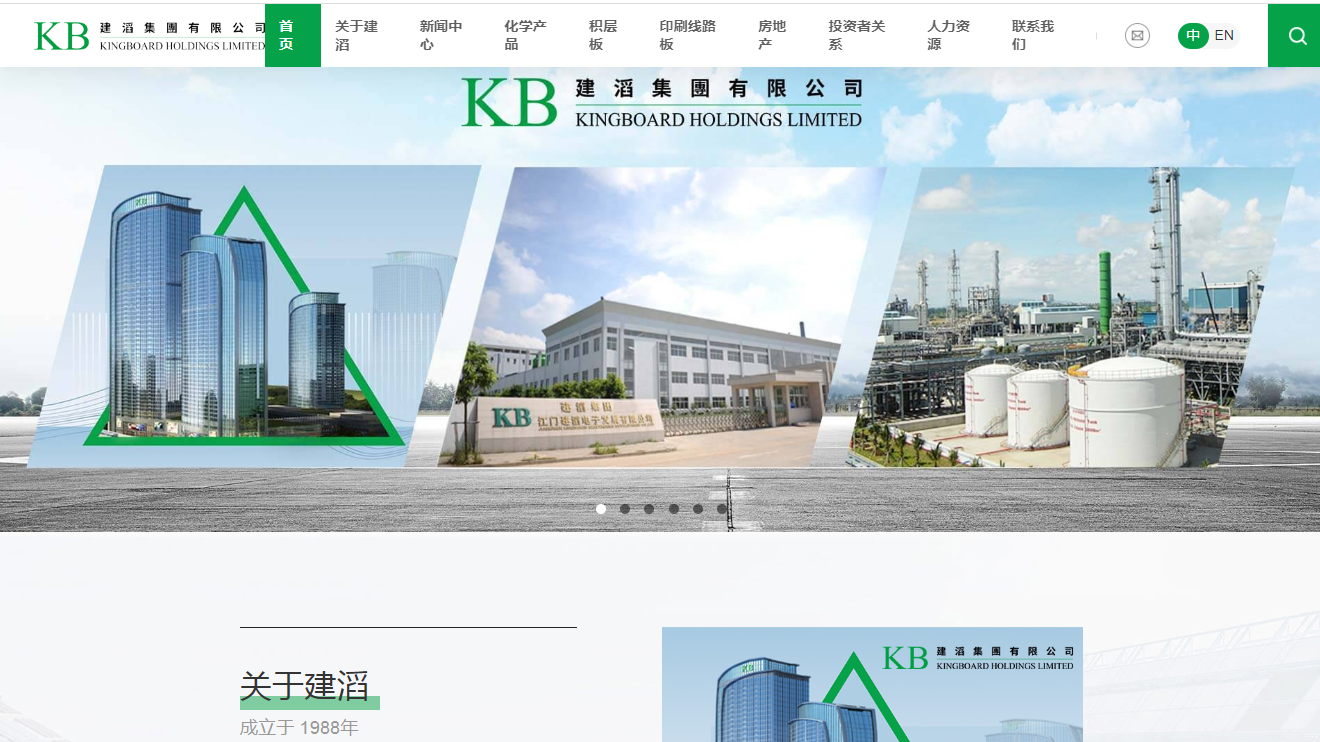Select the last carousel navigation dot

click(x=721, y=509)
